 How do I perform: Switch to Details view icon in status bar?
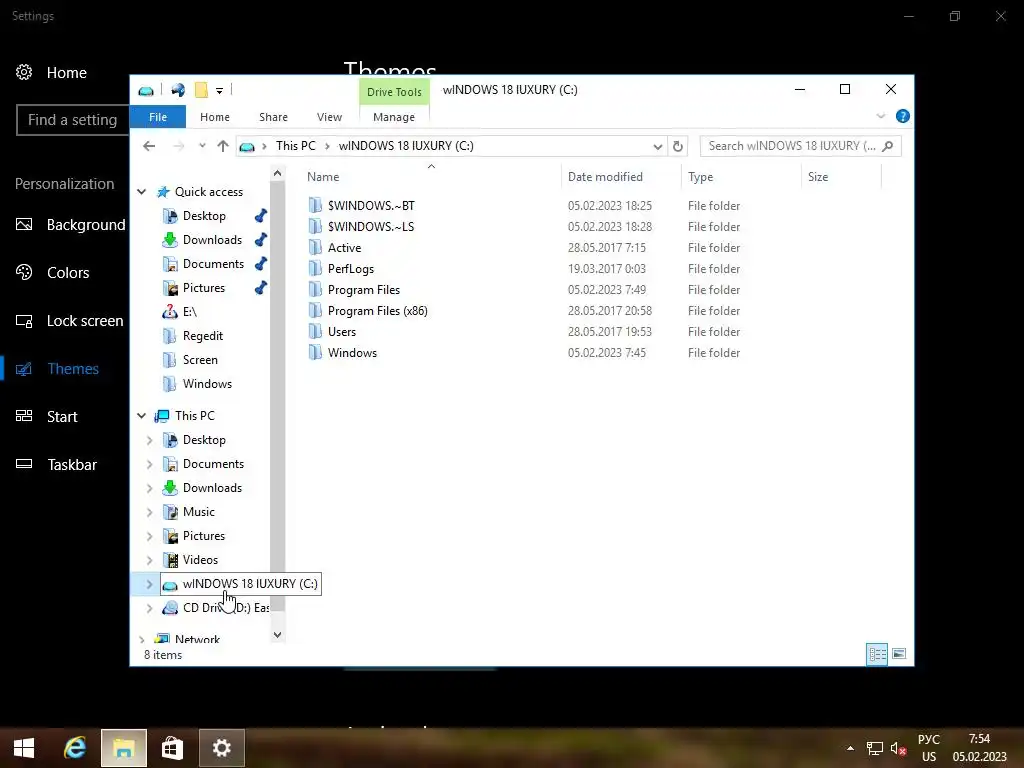877,654
